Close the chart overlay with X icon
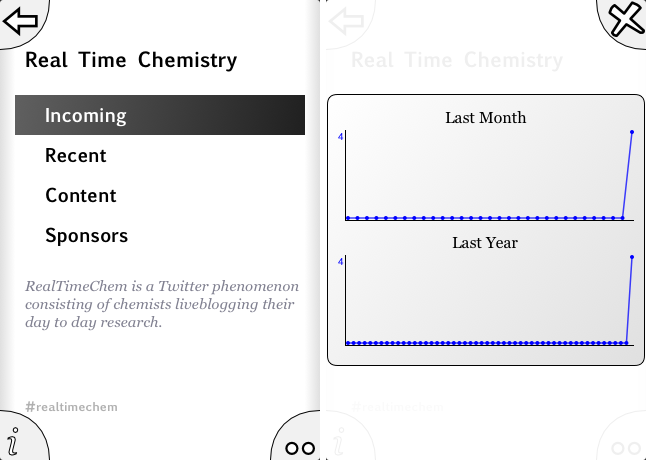Screen dimensions: 647x460 (626, 19)
